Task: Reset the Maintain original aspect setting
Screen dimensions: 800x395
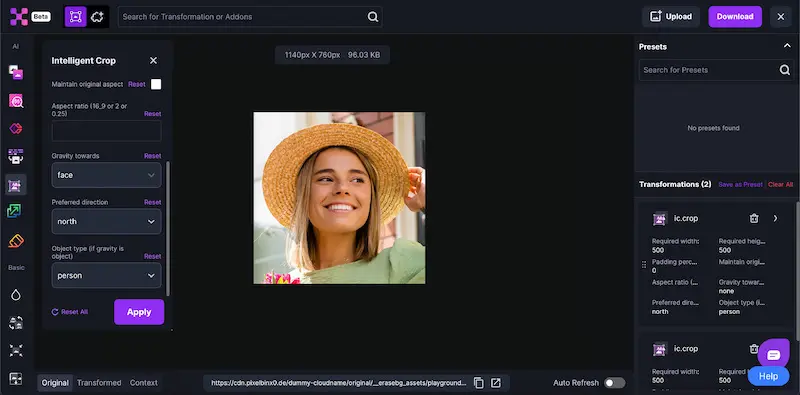Action: point(137,84)
